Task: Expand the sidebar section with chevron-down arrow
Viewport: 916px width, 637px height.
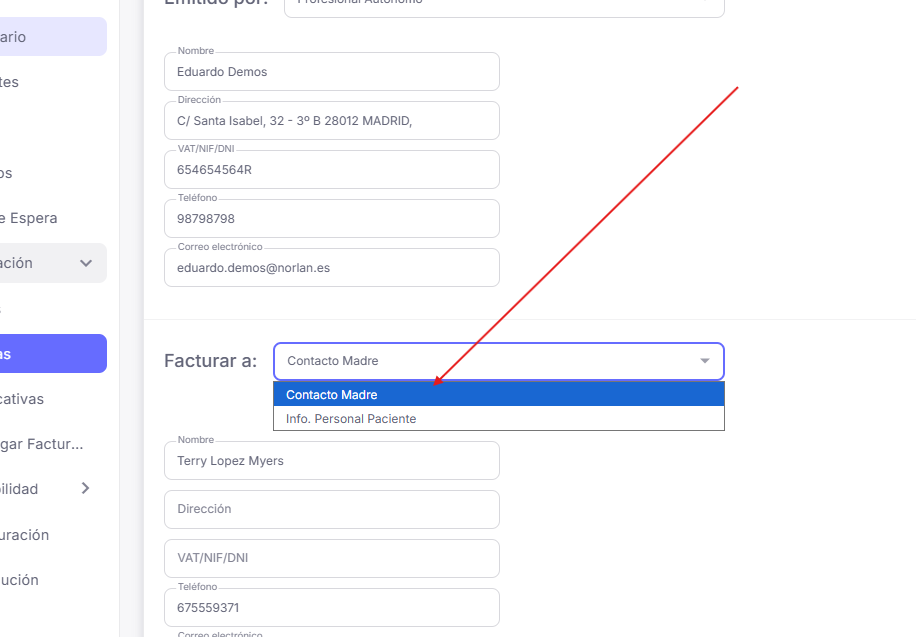Action: [x=86, y=263]
